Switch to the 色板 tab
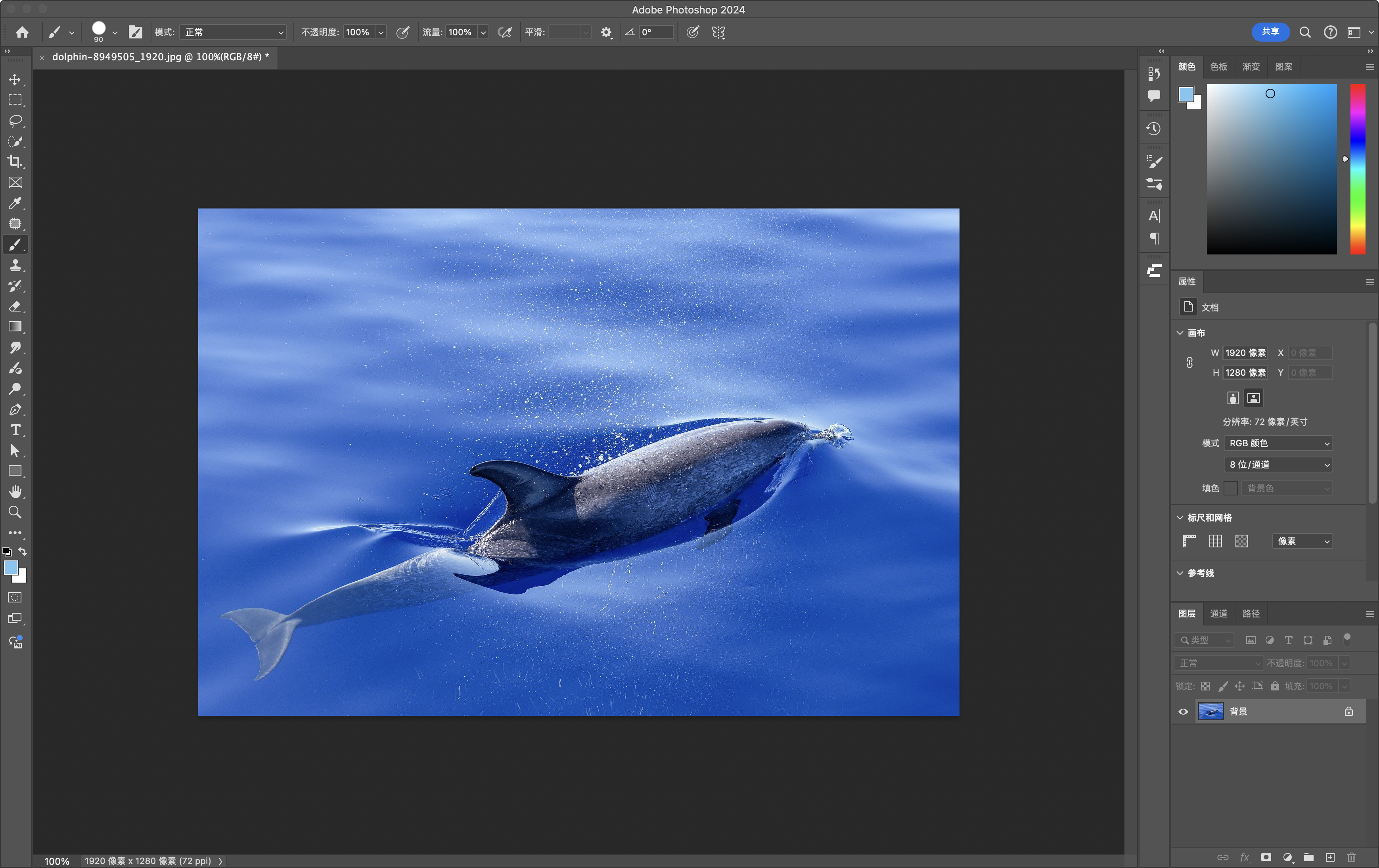1379x868 pixels. pyautogui.click(x=1219, y=67)
